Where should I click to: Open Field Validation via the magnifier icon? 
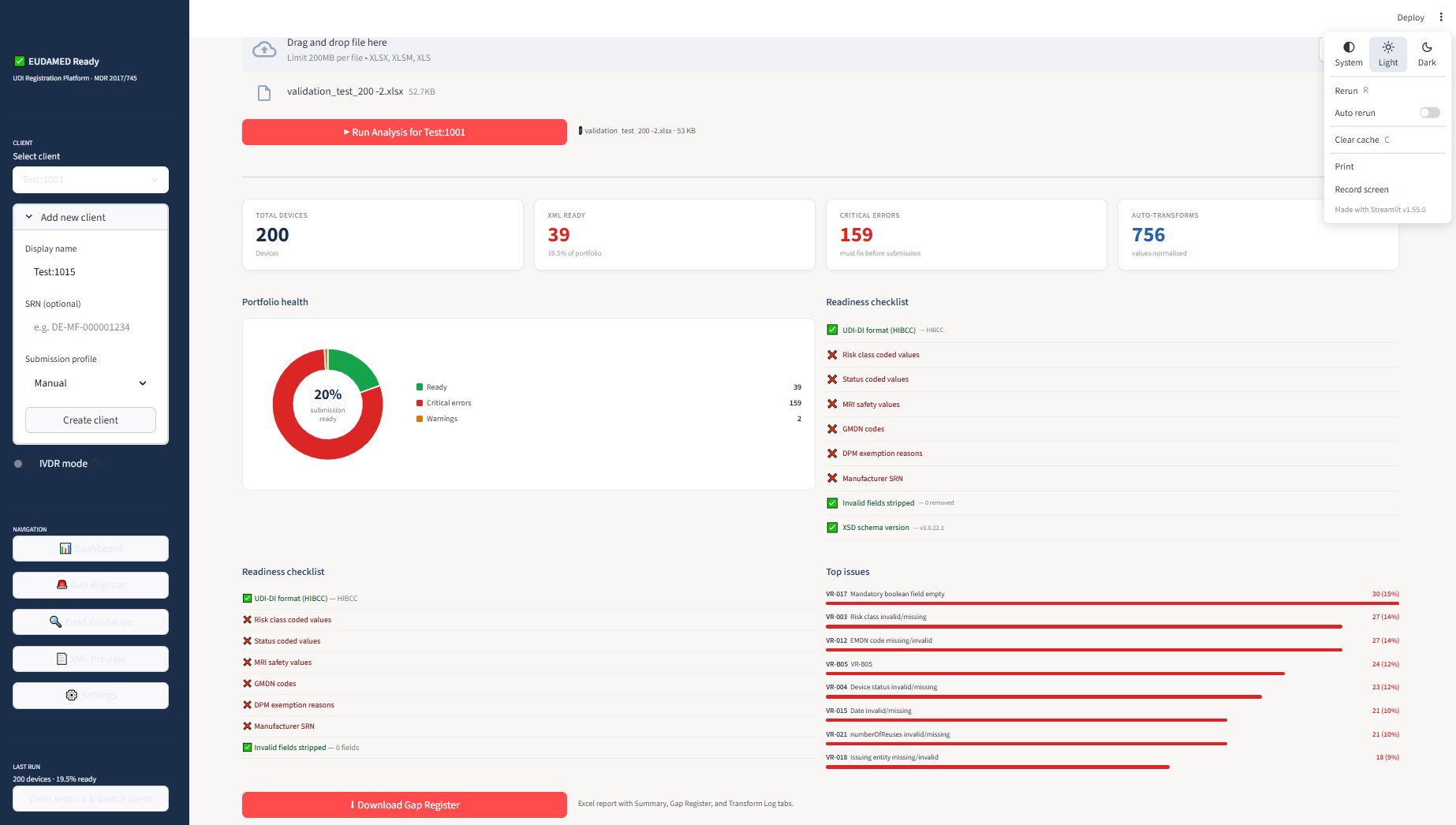coord(56,622)
